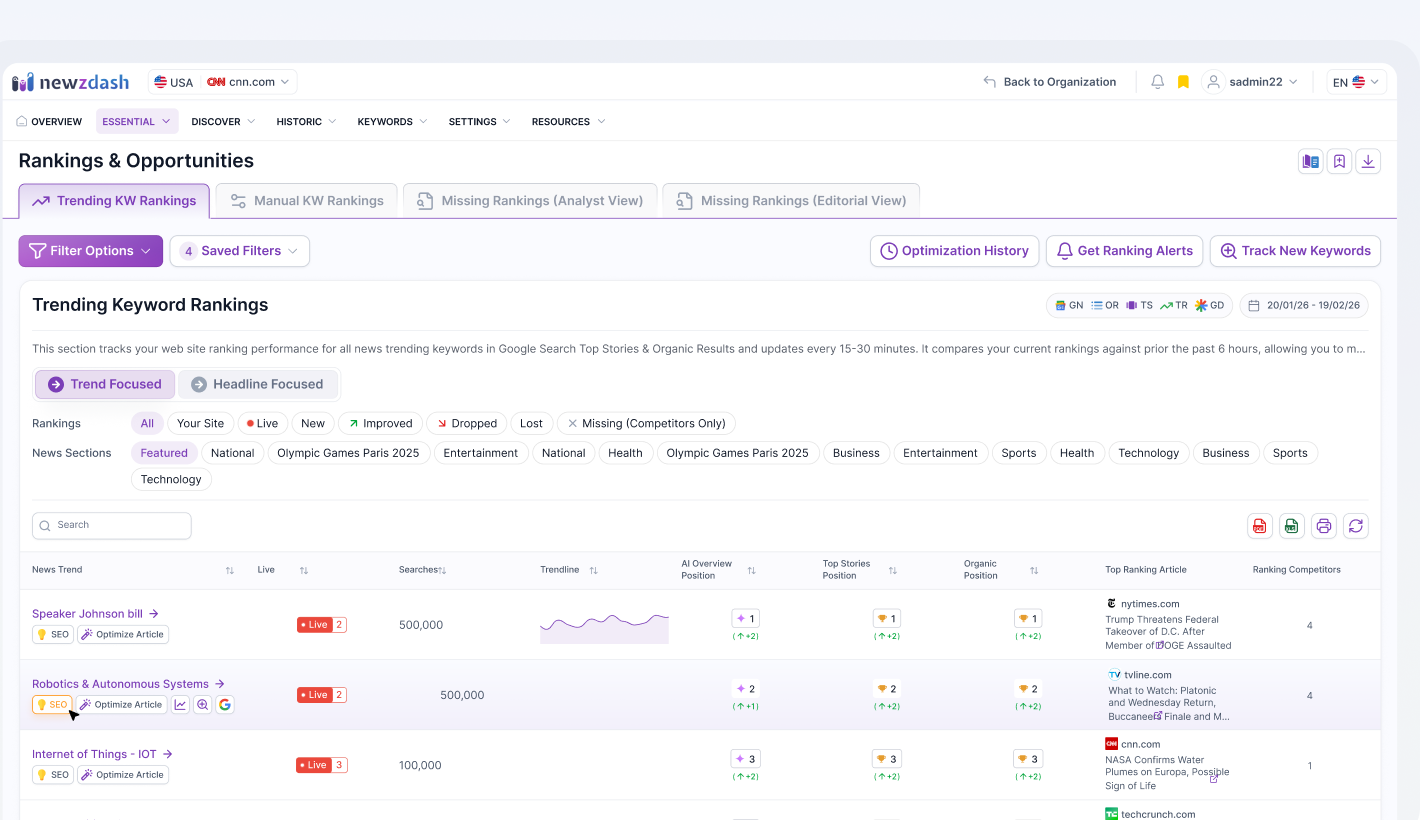
Task: Click the add bookmark icon
Action: point(1340,161)
